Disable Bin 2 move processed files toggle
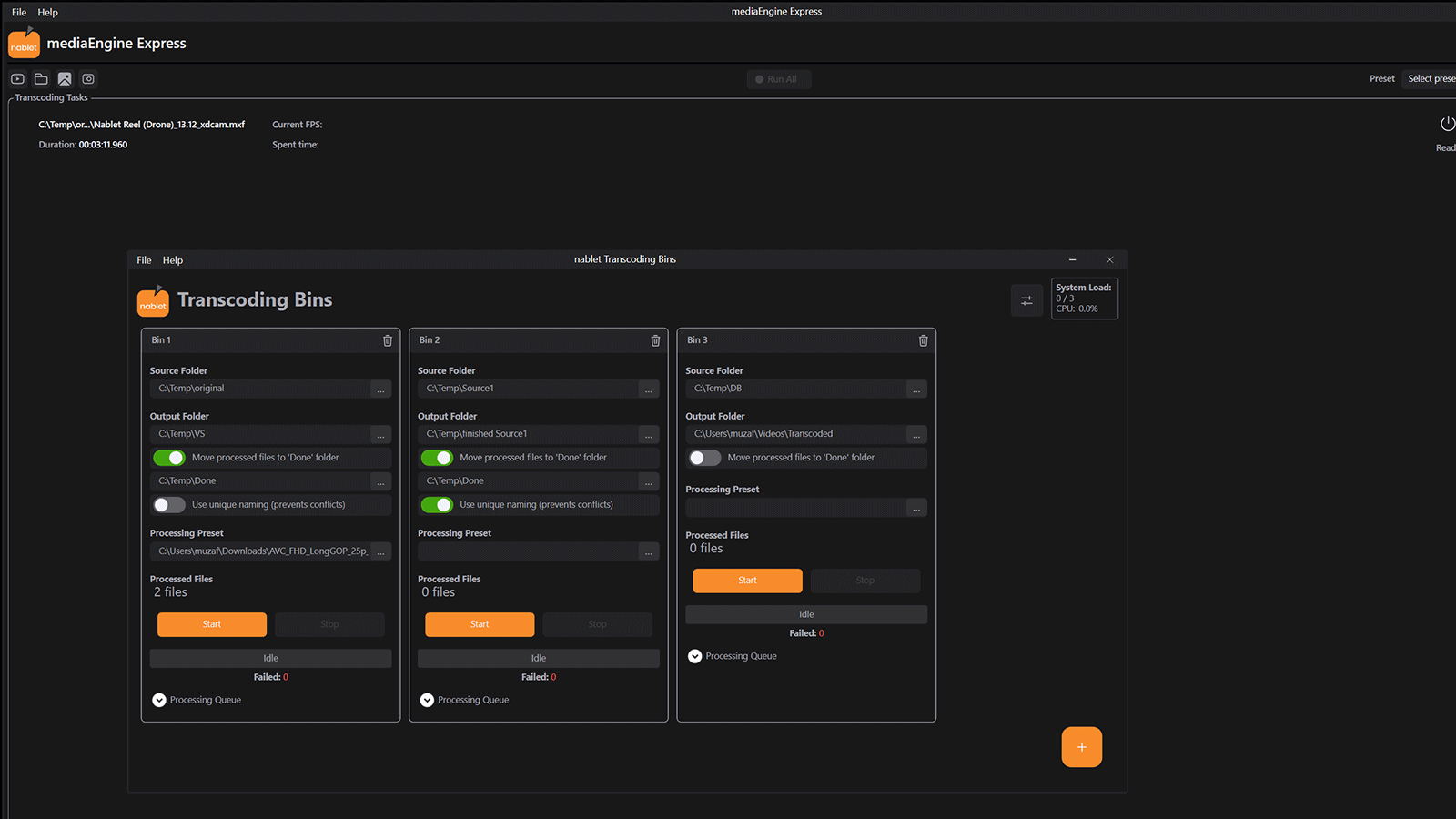 click(x=437, y=458)
